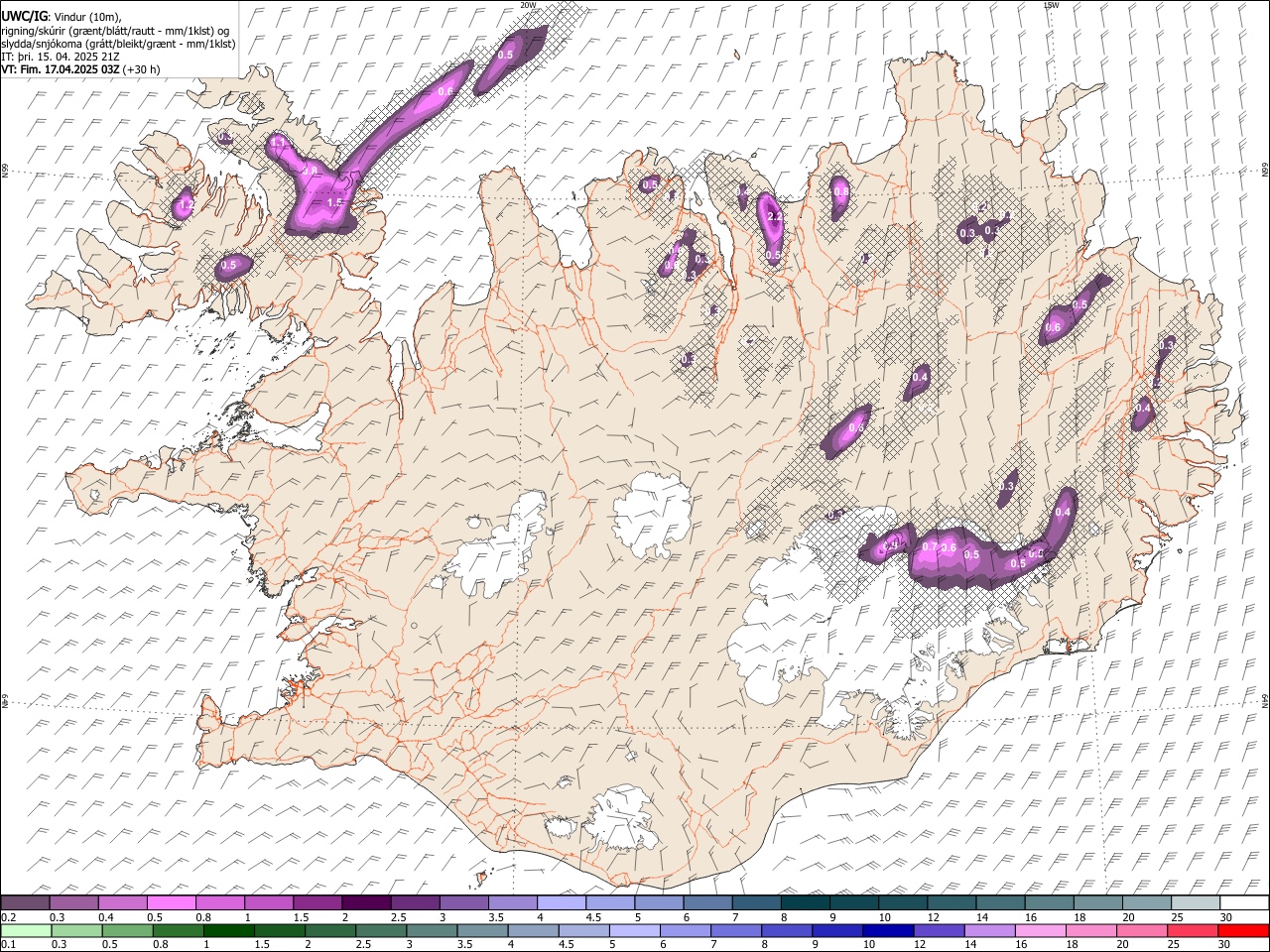The height and width of the screenshot is (952, 1270).
Task: Click the '0.7' snowfall value label
Action: [930, 546]
